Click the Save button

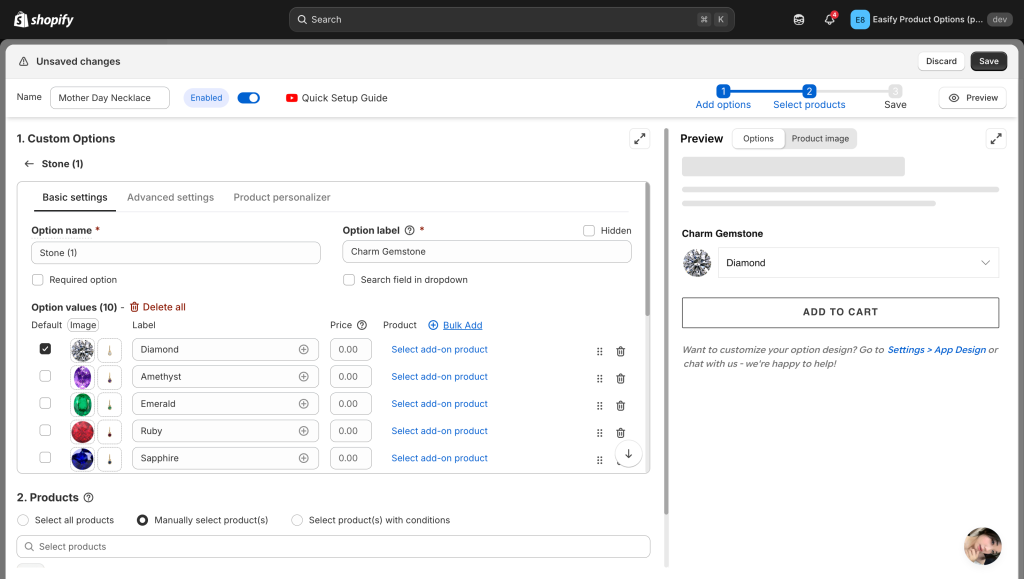click(x=988, y=61)
